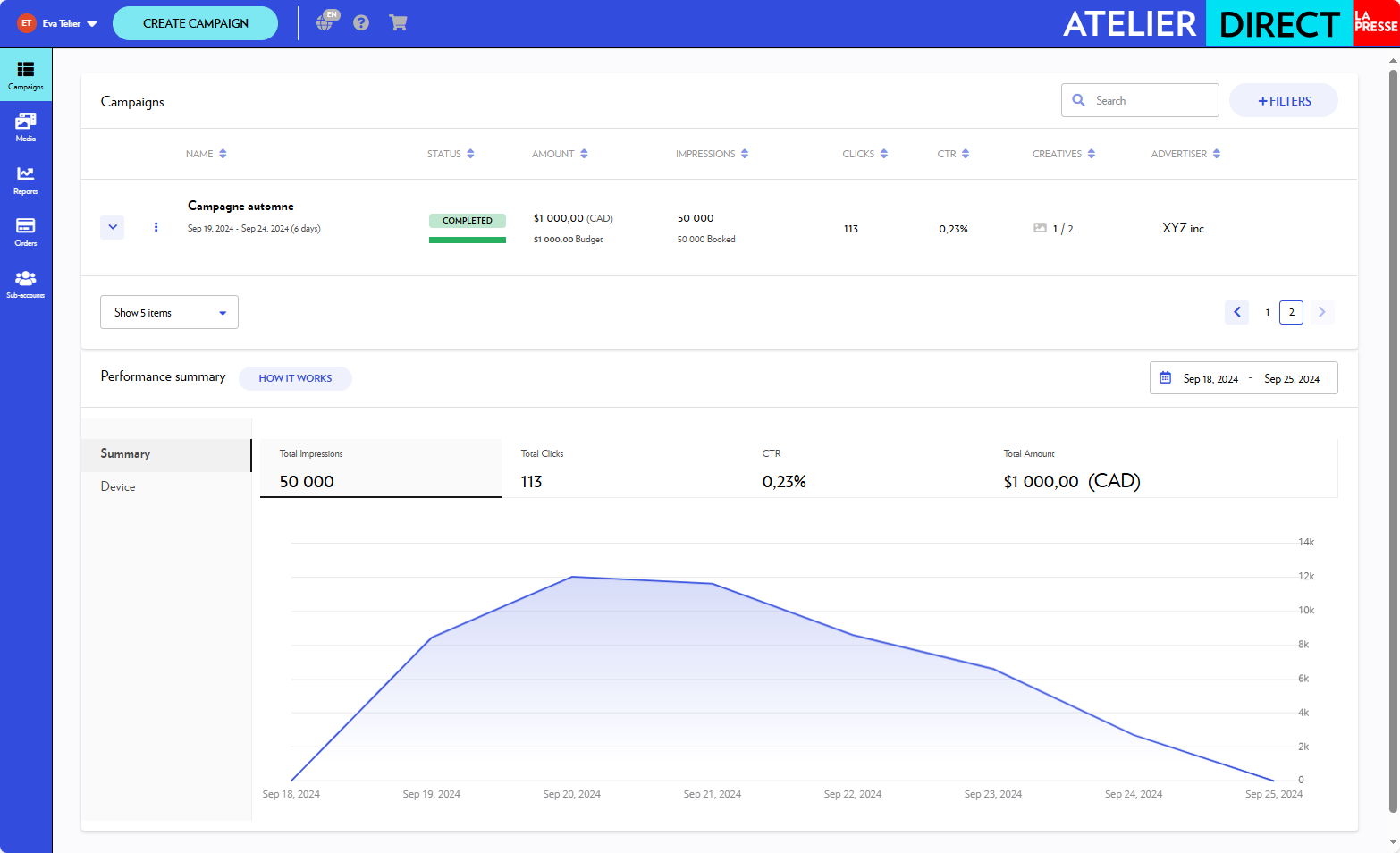Open the Sub-accounts sidebar section

point(25,283)
